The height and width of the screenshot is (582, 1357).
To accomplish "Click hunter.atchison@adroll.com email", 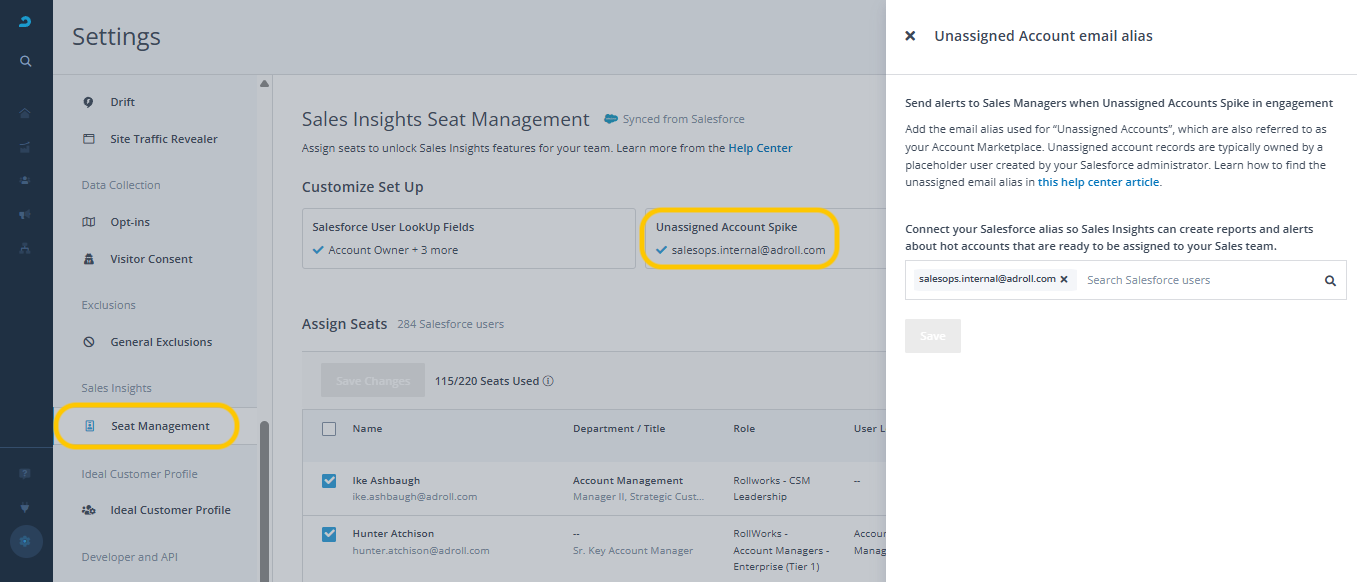I will 421,550.
